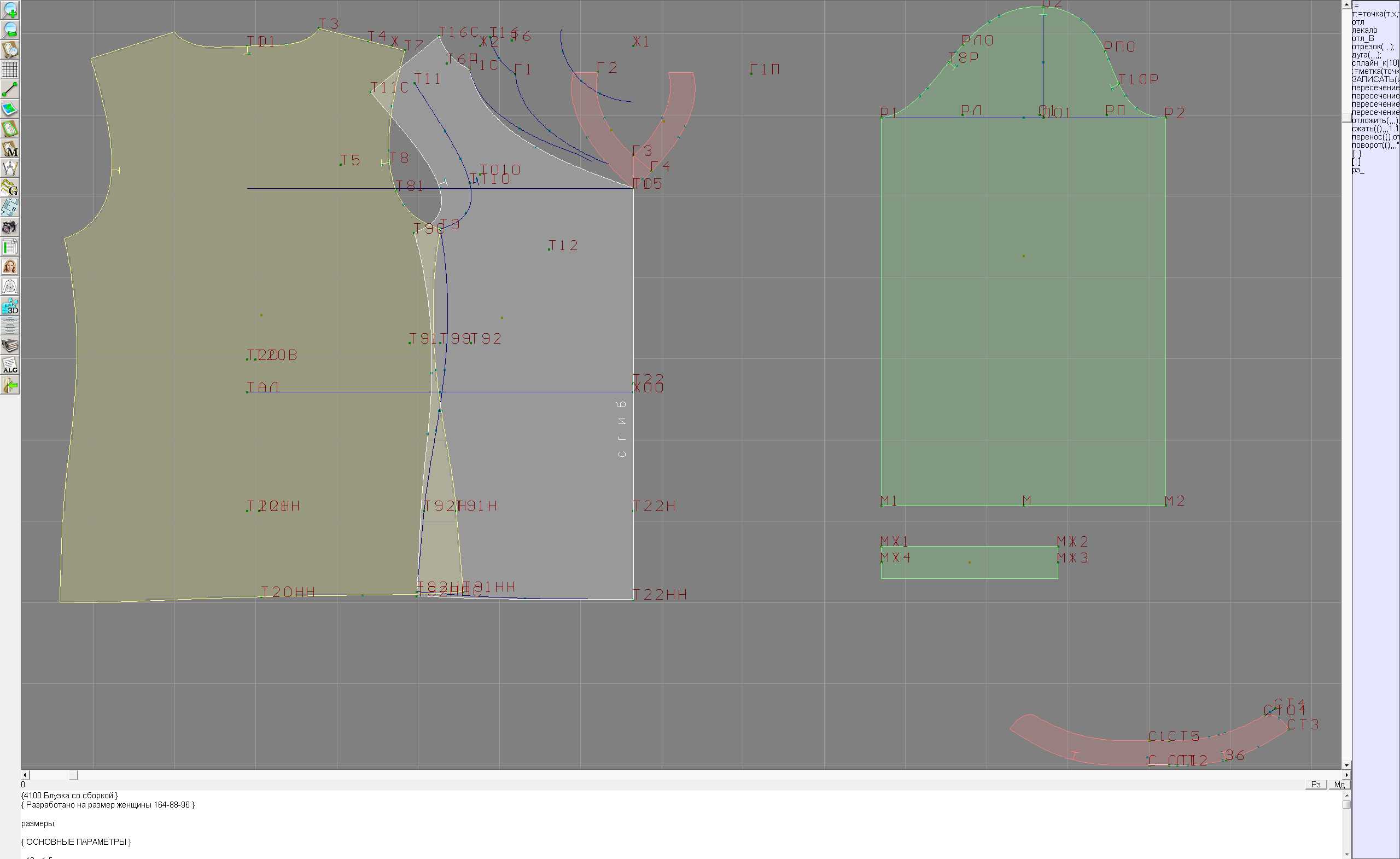Insert the 'лекало' command from list
1400x859 pixels.
1365,30
